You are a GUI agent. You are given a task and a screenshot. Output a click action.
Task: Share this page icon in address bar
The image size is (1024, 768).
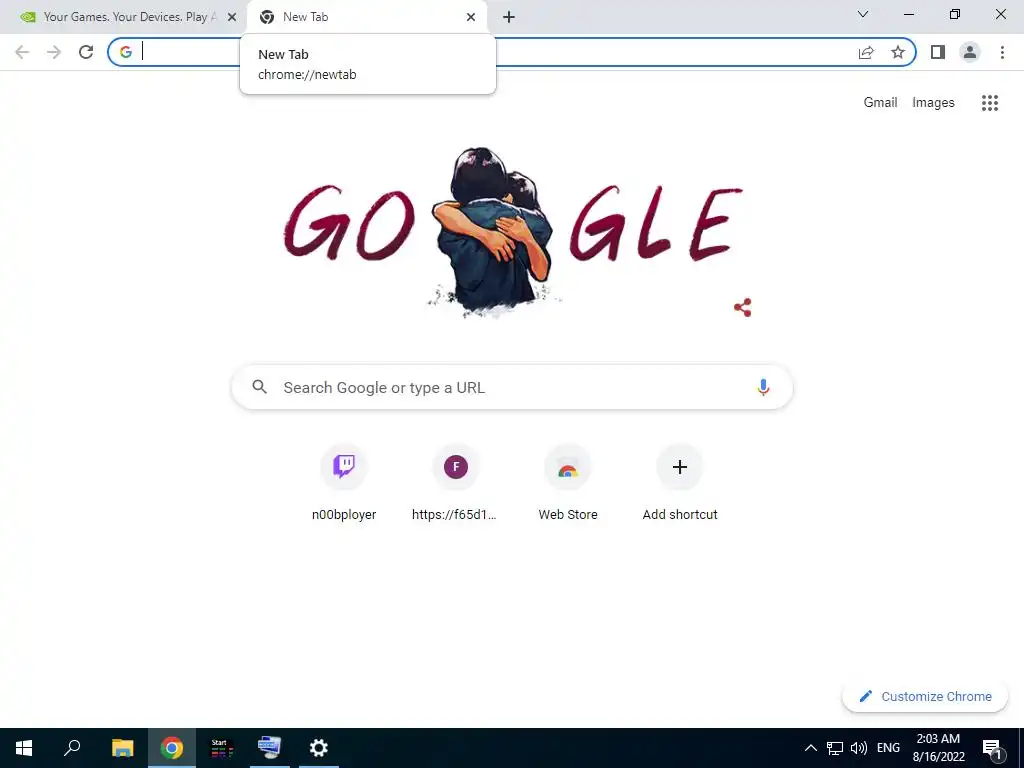[x=866, y=52]
